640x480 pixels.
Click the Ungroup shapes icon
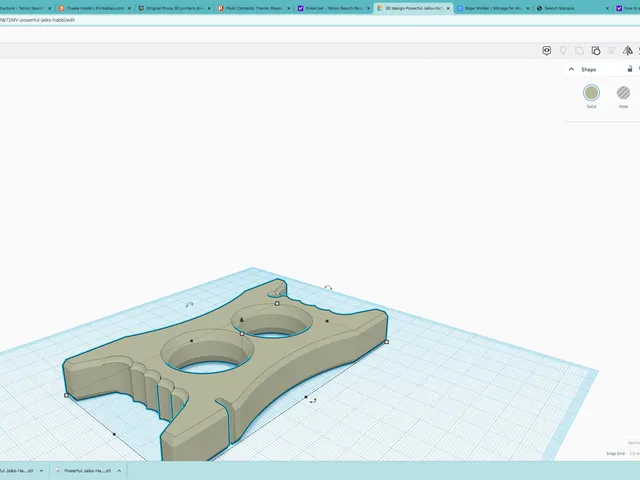click(596, 51)
